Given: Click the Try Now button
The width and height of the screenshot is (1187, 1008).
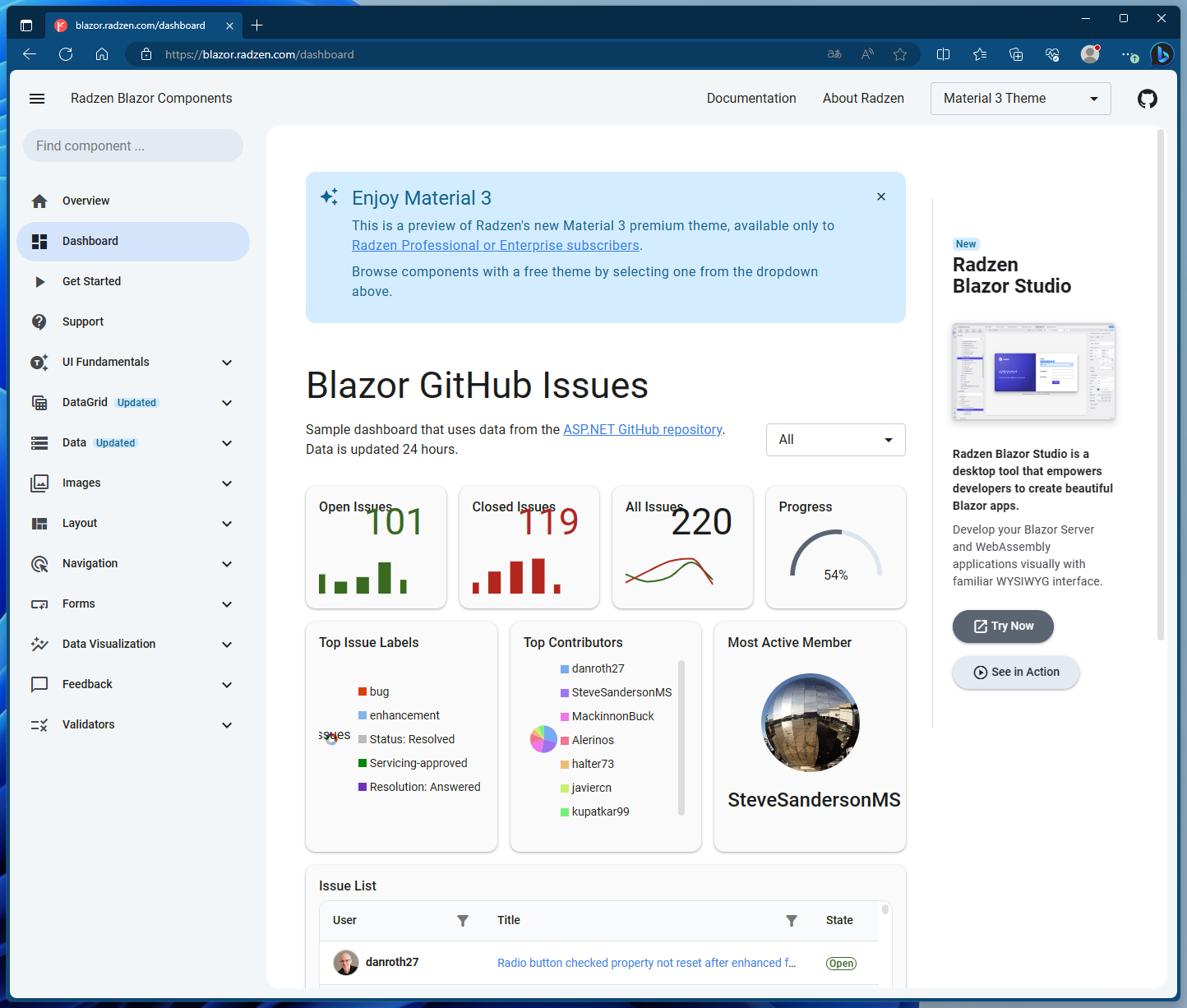Looking at the screenshot, I should click(1002, 626).
